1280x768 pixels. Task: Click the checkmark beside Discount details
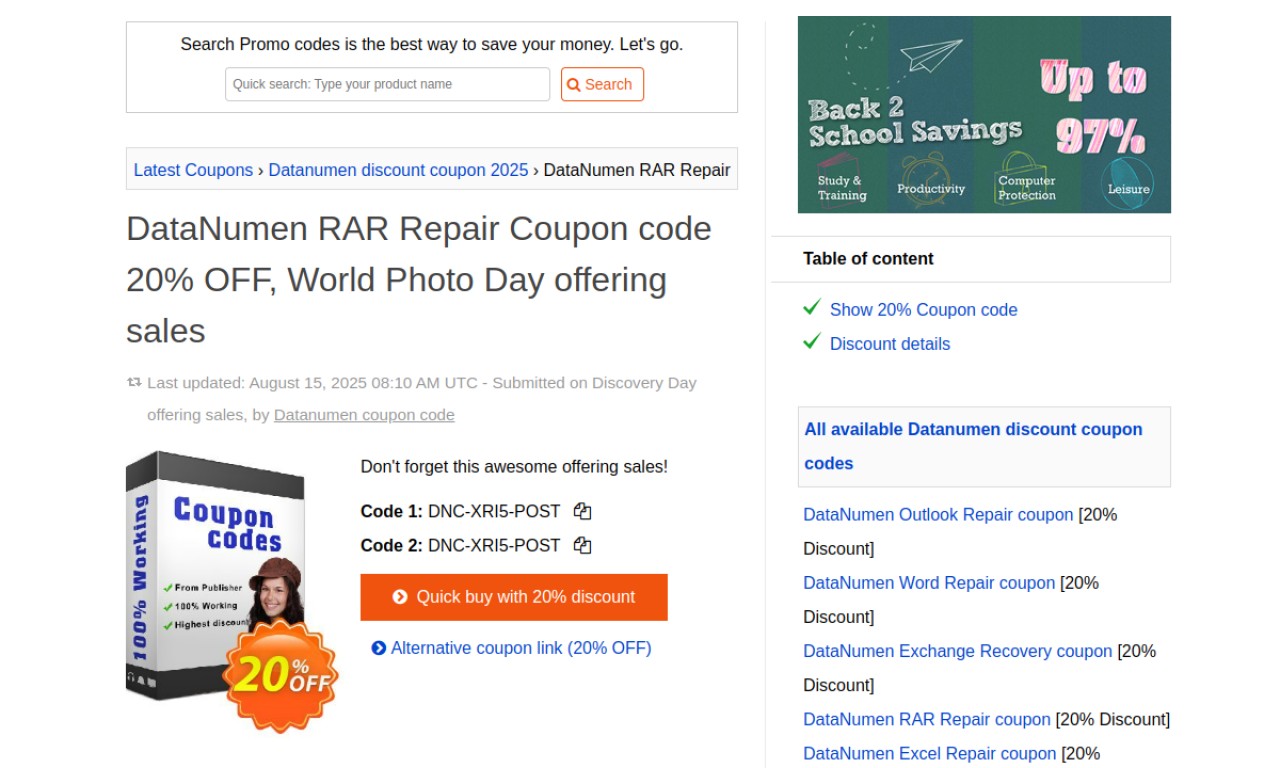click(x=812, y=342)
